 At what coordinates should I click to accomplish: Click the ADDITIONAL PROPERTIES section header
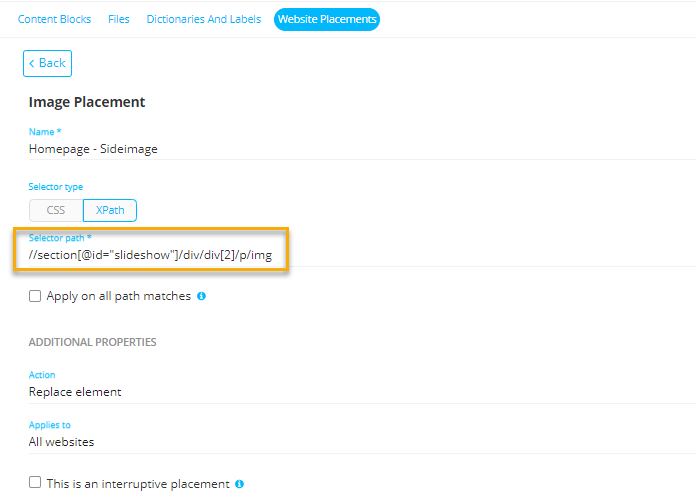pos(92,342)
